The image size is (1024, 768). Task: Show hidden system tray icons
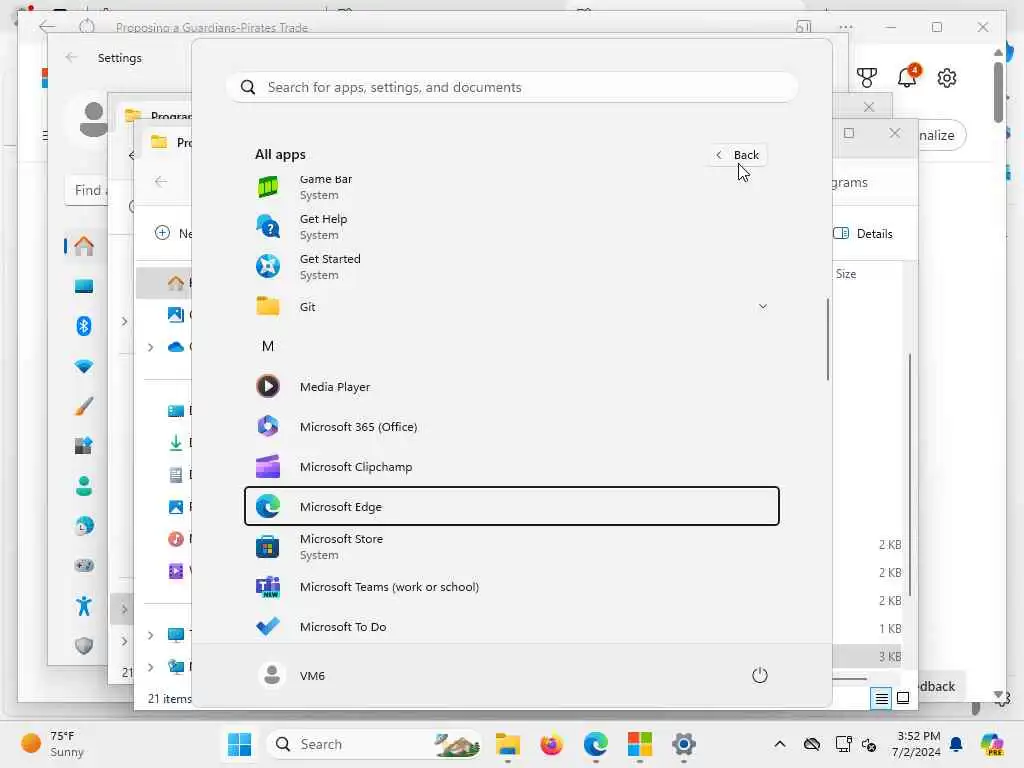point(780,744)
